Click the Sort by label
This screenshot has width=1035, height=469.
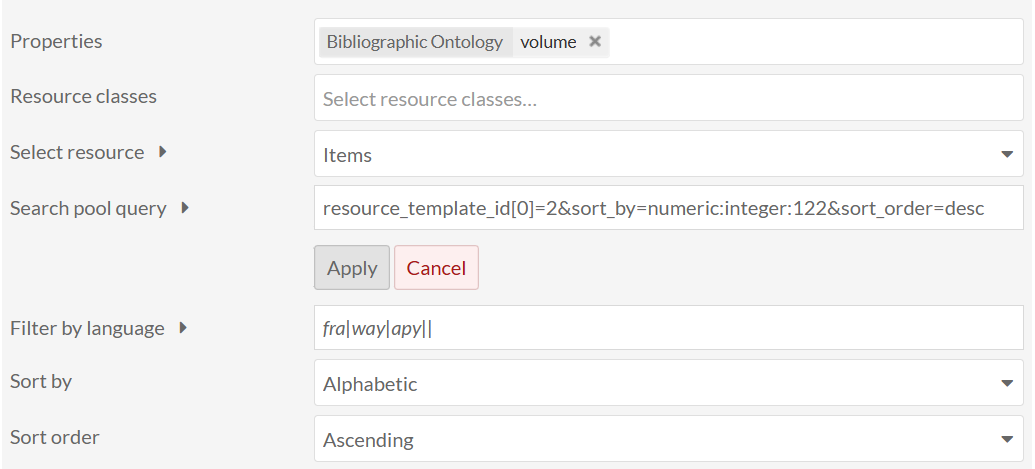(41, 381)
